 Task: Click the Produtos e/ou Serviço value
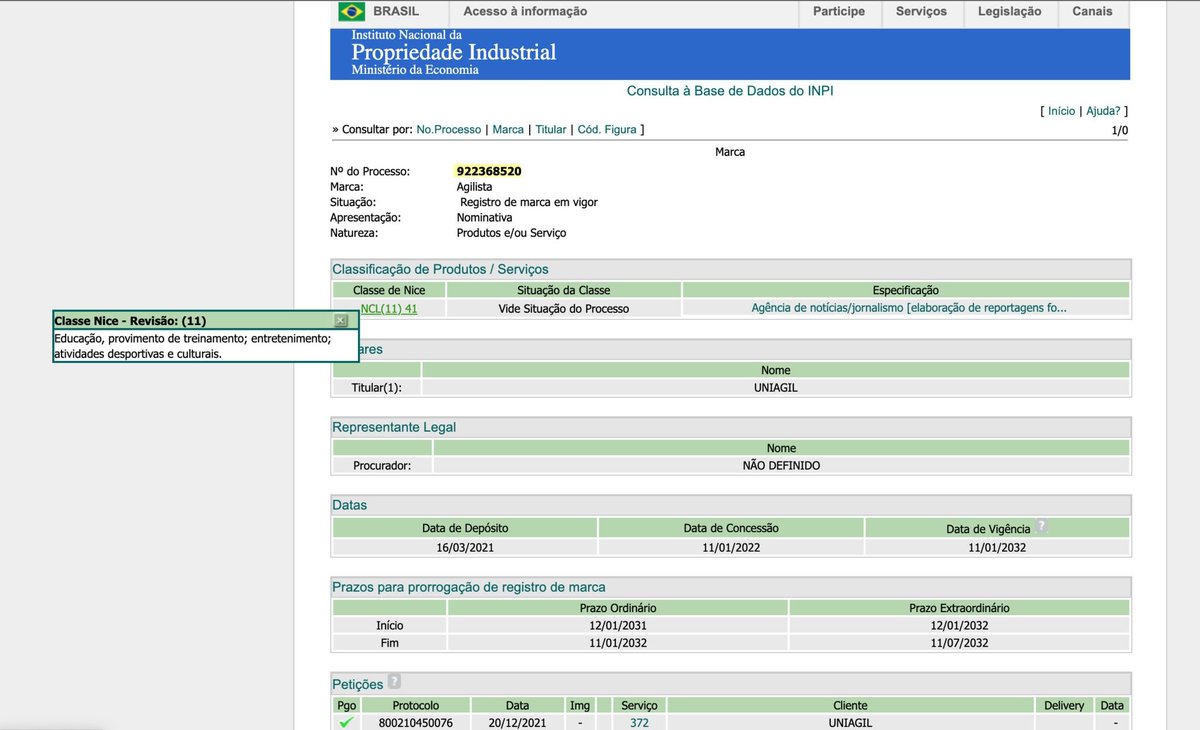[x=511, y=233]
